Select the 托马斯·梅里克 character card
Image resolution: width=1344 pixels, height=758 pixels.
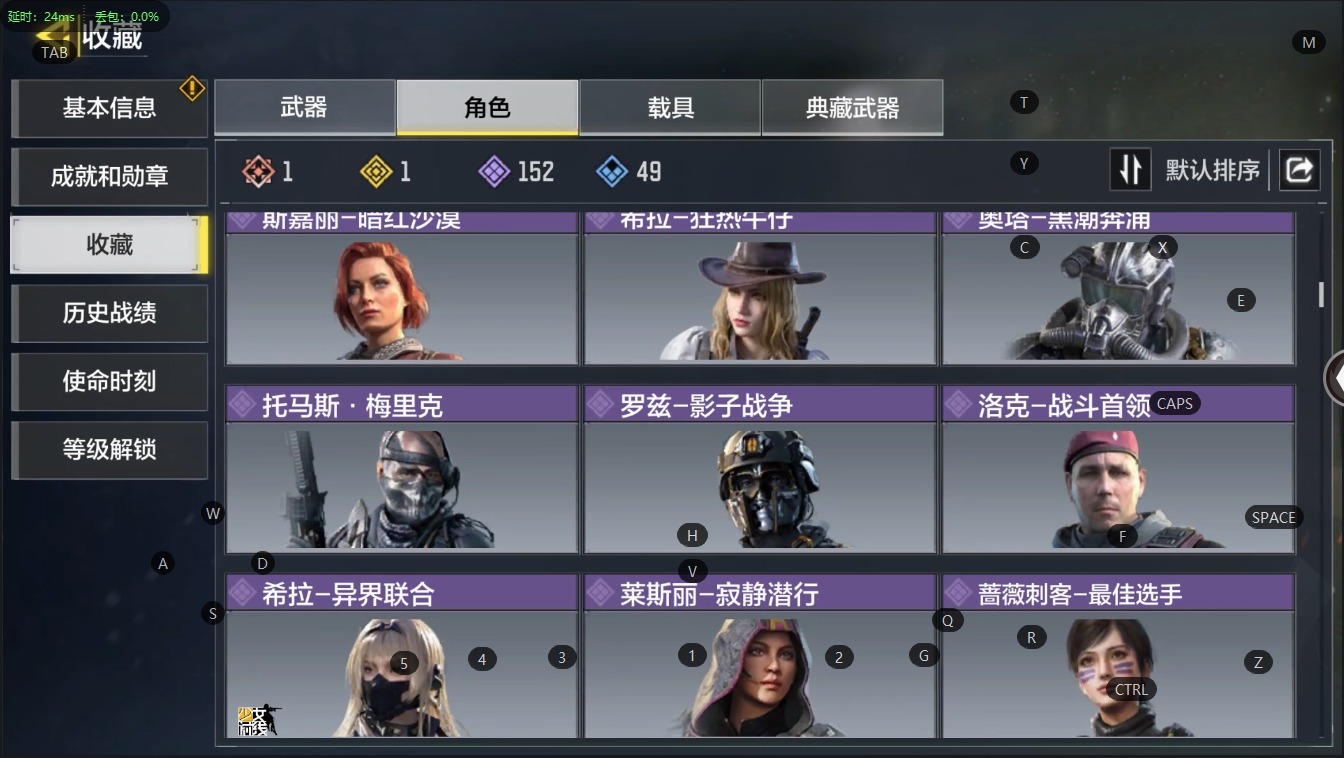click(402, 469)
